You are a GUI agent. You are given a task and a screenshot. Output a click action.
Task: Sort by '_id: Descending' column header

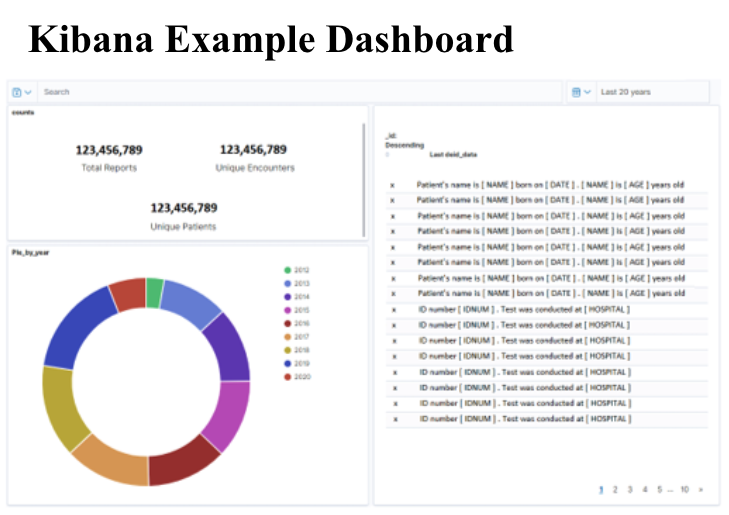[404, 140]
